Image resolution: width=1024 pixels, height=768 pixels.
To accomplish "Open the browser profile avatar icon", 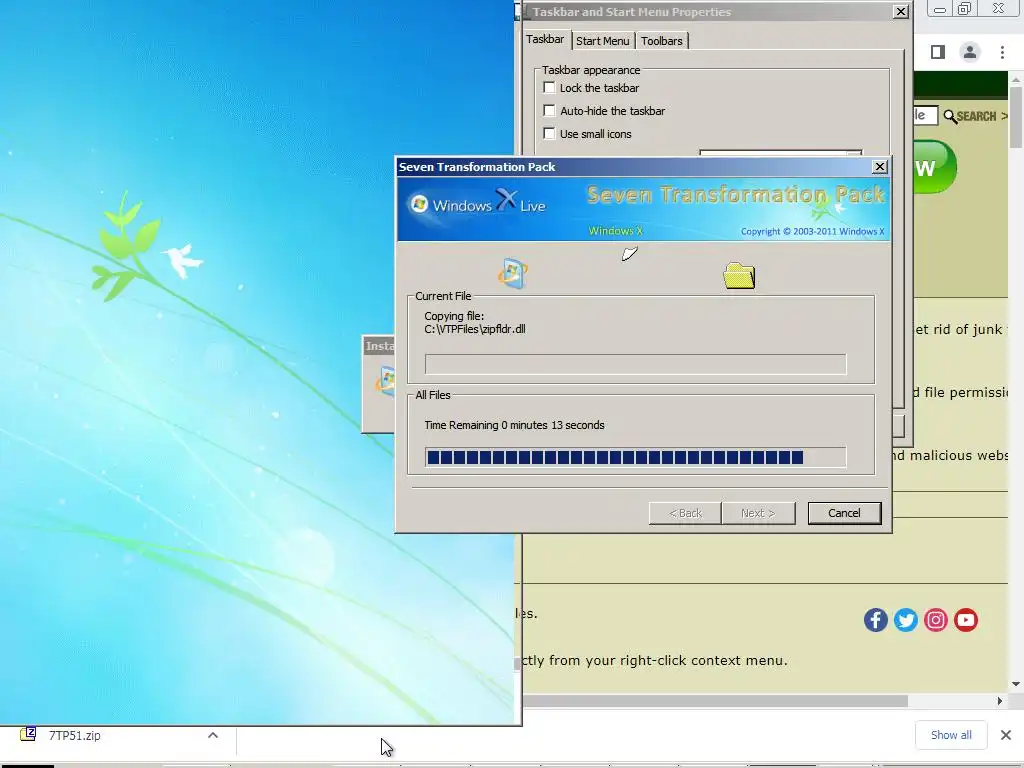I will point(970,52).
